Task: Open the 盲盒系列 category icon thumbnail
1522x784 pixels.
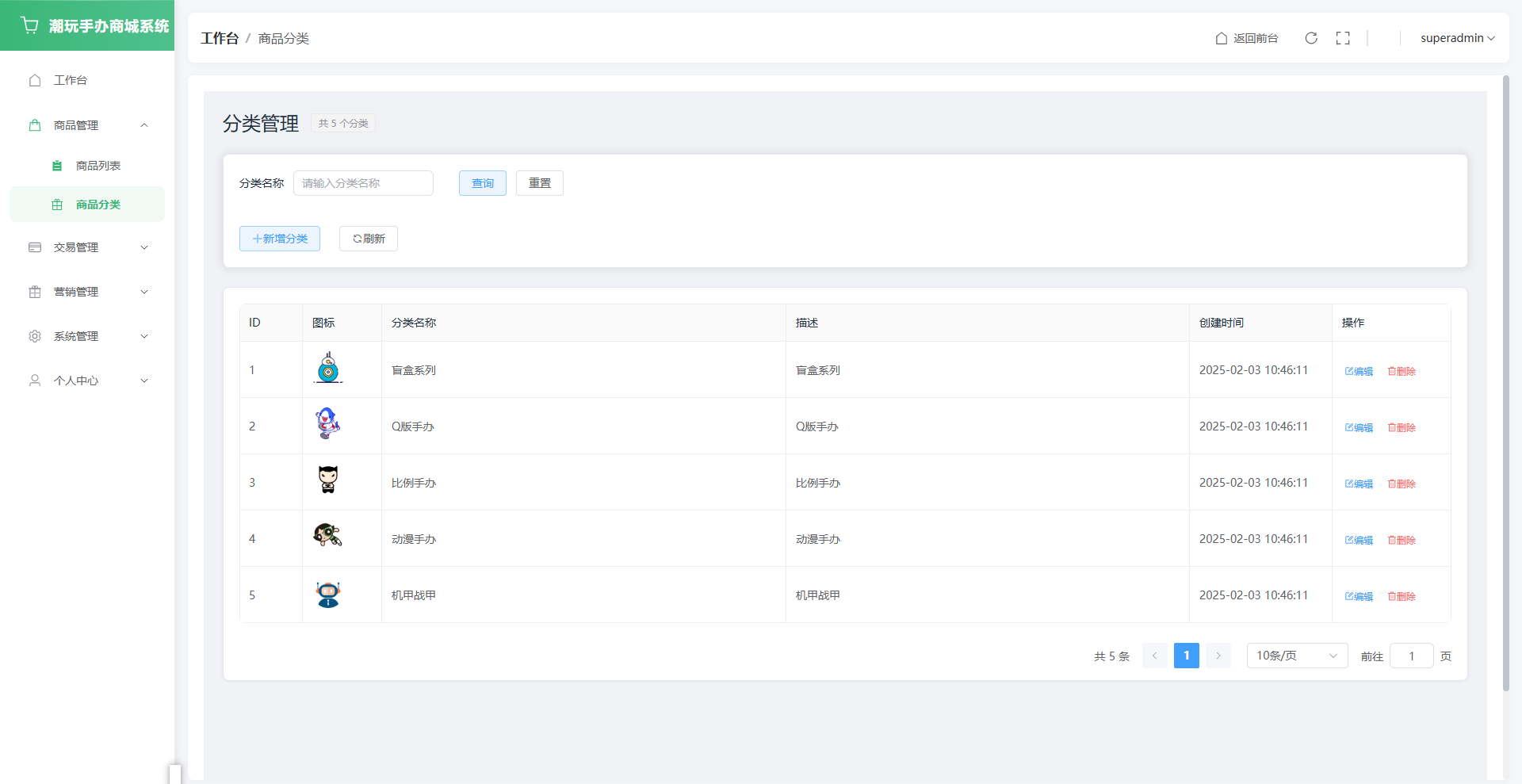Action: tap(328, 369)
